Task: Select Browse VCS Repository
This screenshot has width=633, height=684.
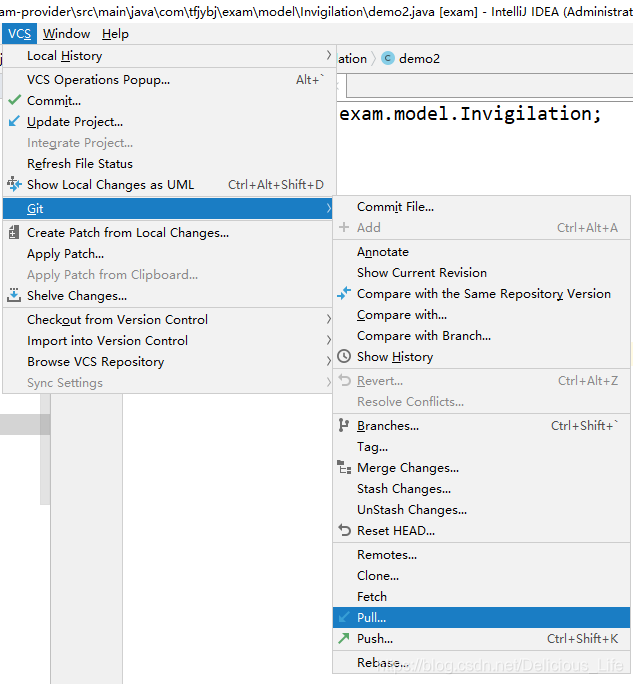Action: click(x=168, y=361)
